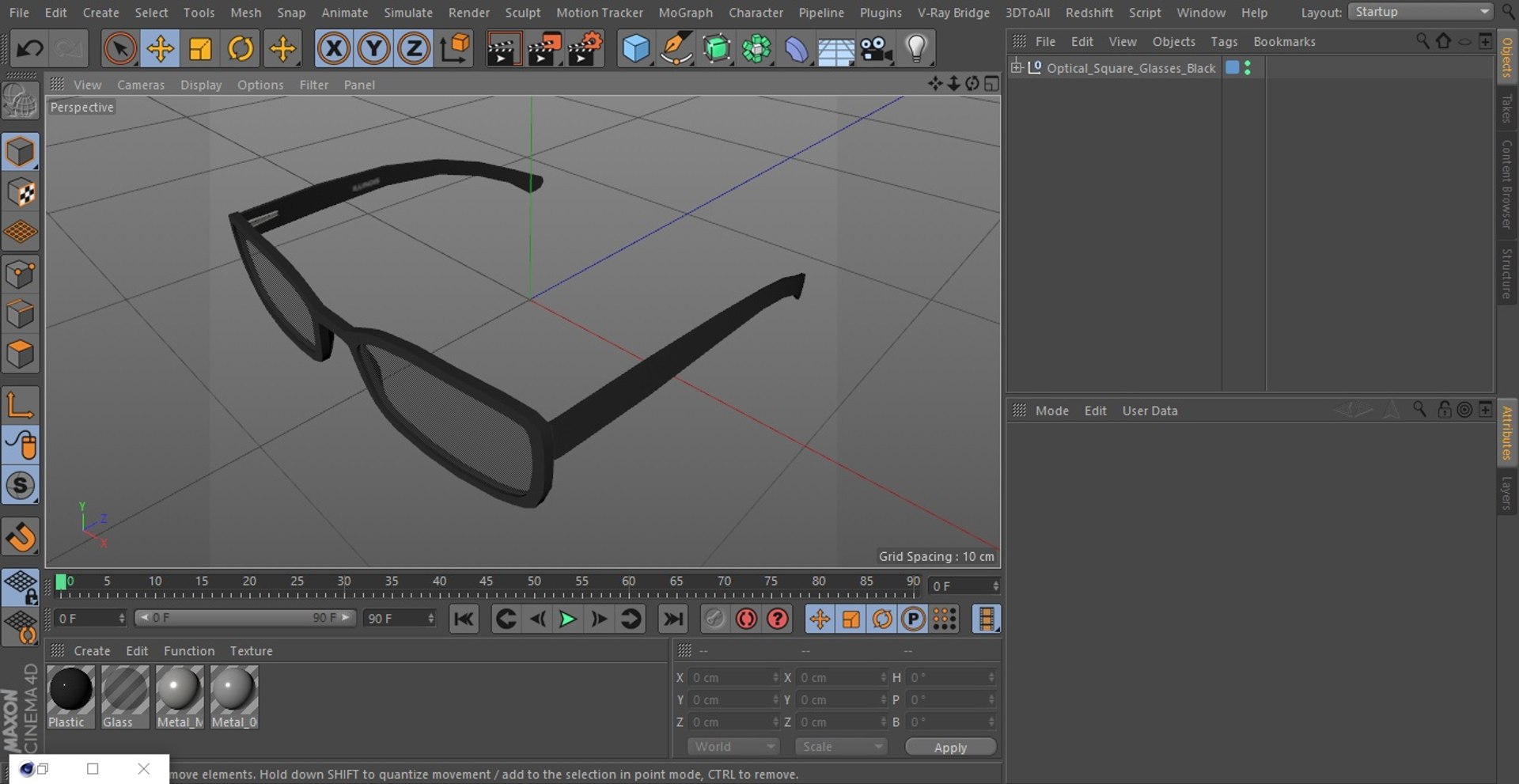Render to Picture Viewer
1519x784 pixels.
tap(544, 49)
